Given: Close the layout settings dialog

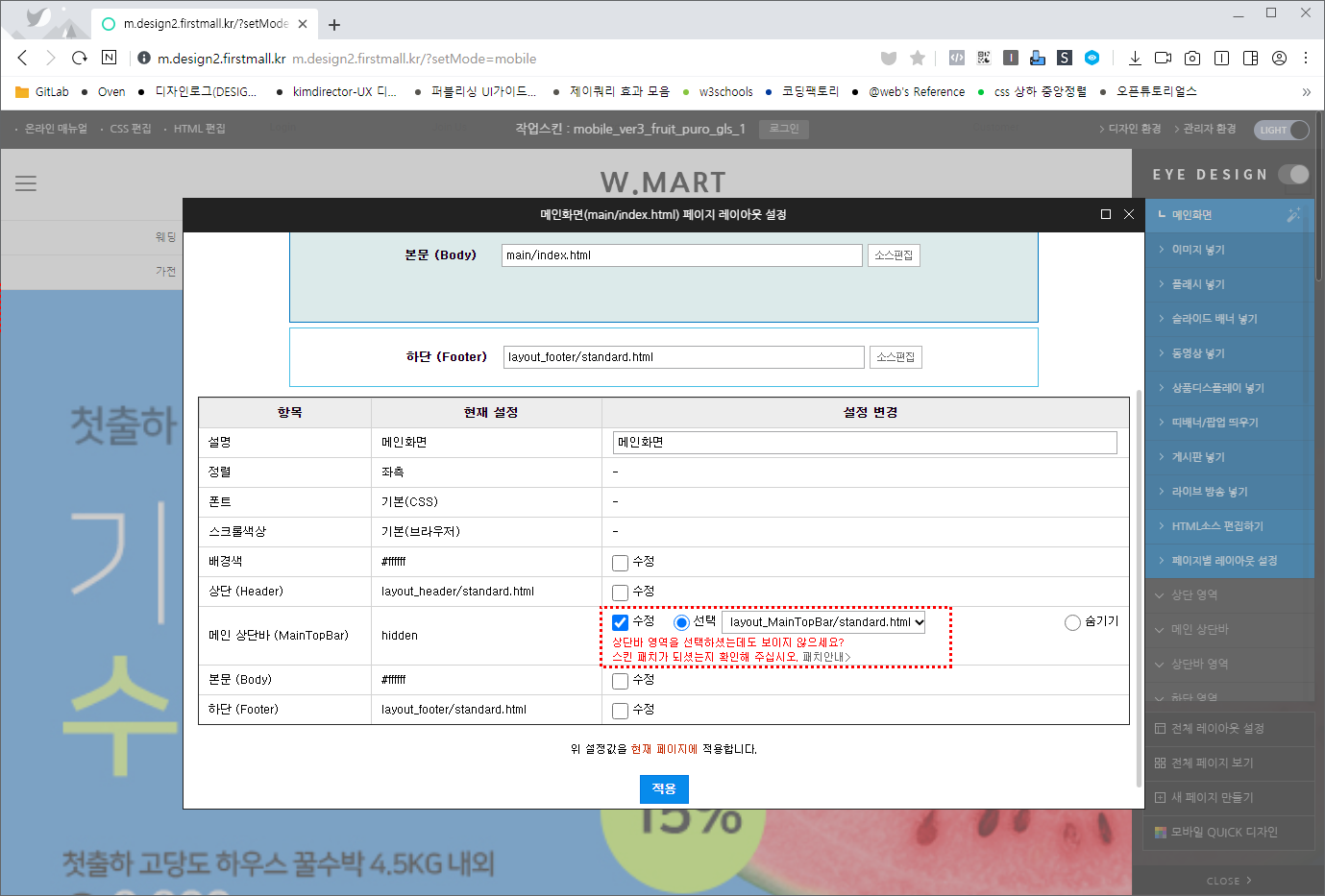Looking at the screenshot, I should 1129,214.
